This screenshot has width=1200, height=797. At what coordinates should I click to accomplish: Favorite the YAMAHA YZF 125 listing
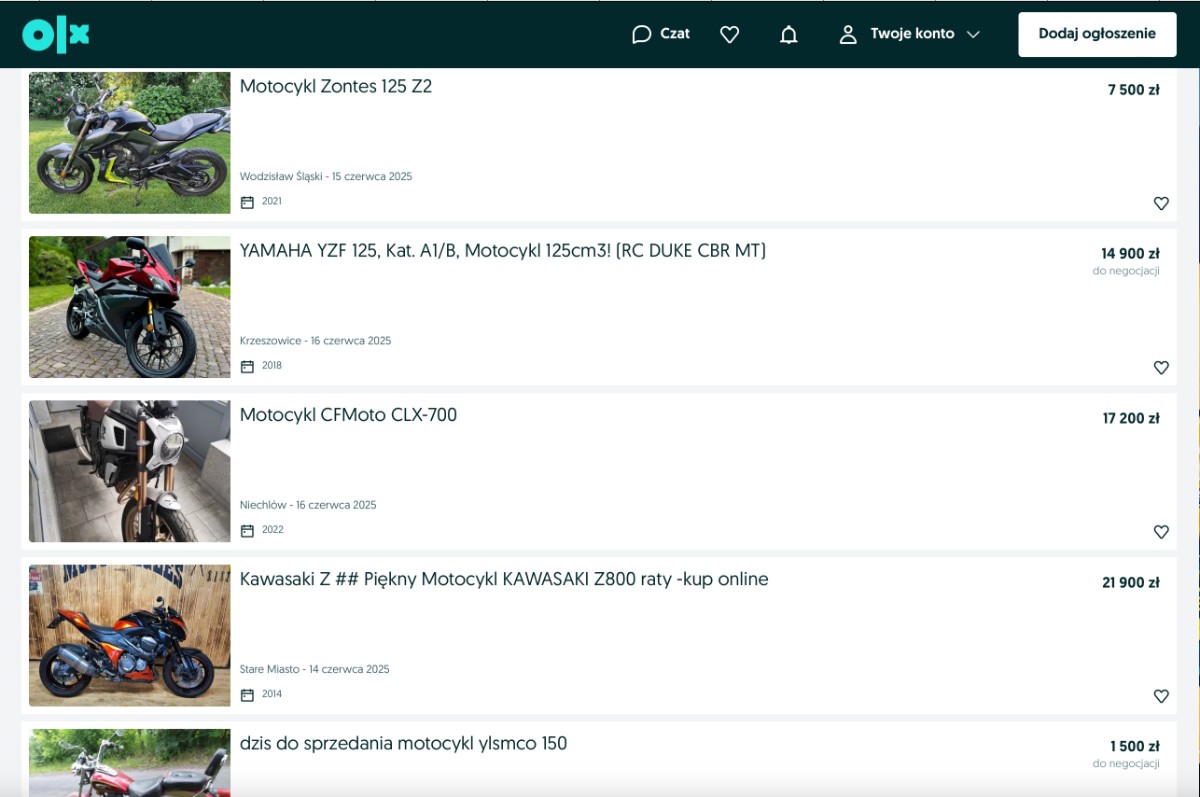click(x=1161, y=367)
